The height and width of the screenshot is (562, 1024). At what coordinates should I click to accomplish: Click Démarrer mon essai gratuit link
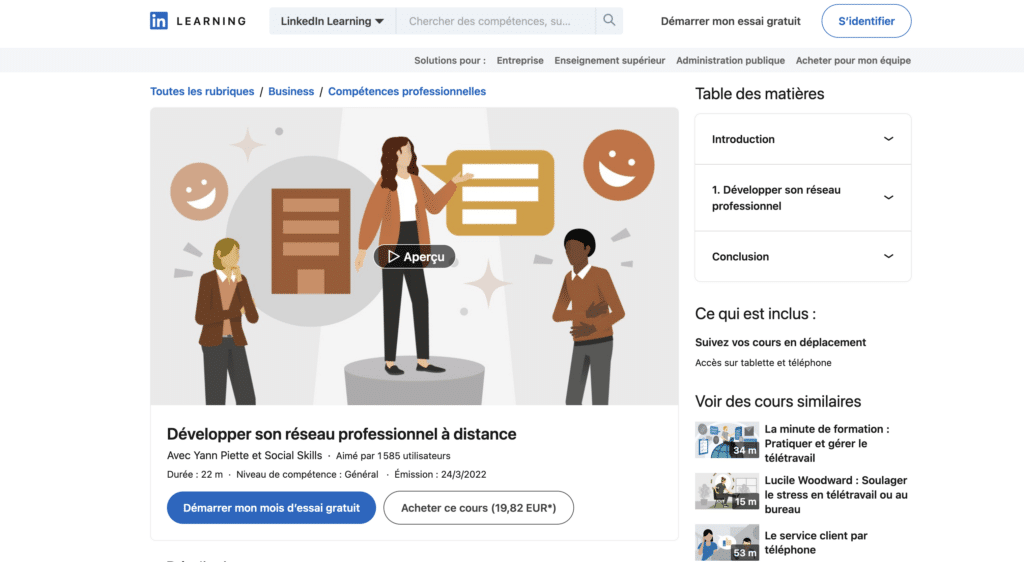tap(730, 21)
